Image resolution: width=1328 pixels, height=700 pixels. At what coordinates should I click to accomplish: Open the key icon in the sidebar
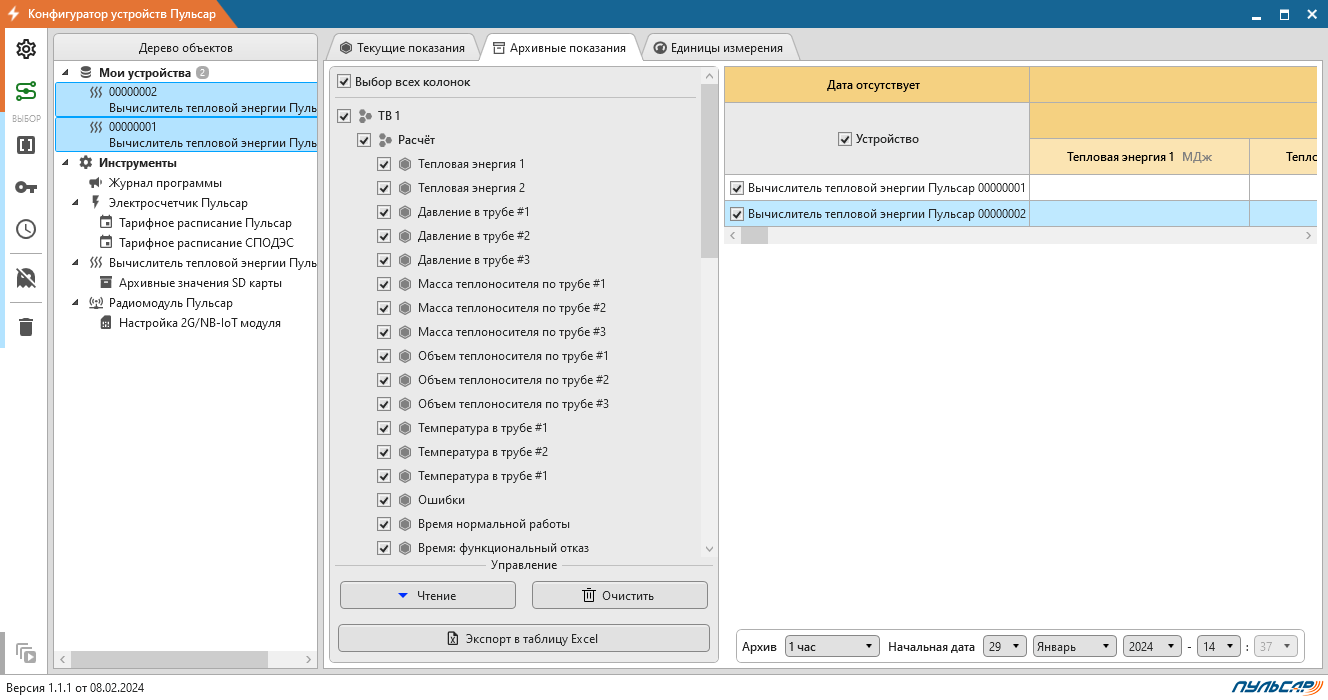tap(26, 187)
